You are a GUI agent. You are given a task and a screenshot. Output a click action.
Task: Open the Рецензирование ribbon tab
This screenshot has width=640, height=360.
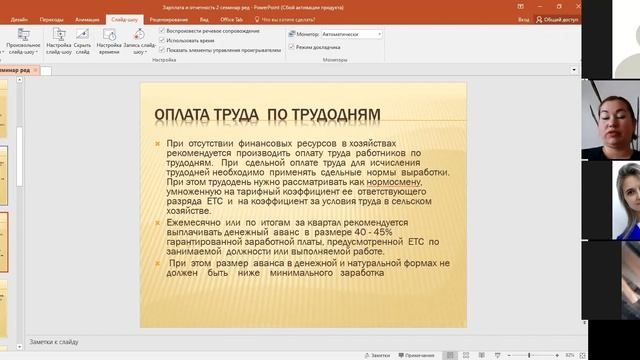point(169,19)
